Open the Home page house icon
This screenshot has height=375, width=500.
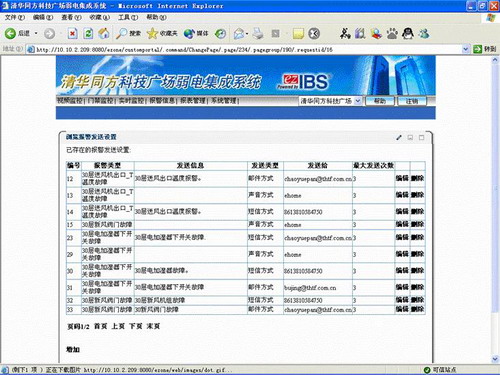(104, 33)
